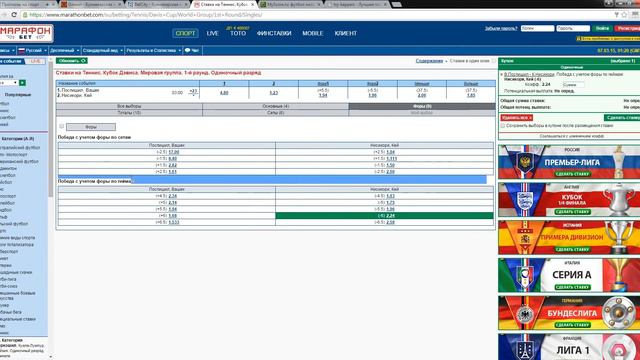Open the forgot password link
The width and height of the screenshot is (640, 360).
tap(501, 29)
